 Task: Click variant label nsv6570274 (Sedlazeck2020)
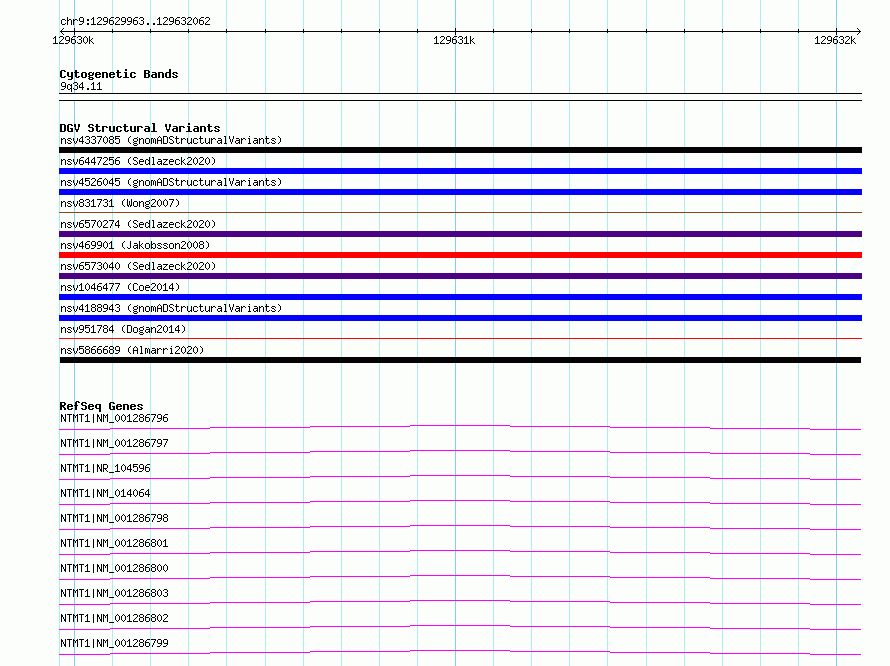(x=138, y=224)
